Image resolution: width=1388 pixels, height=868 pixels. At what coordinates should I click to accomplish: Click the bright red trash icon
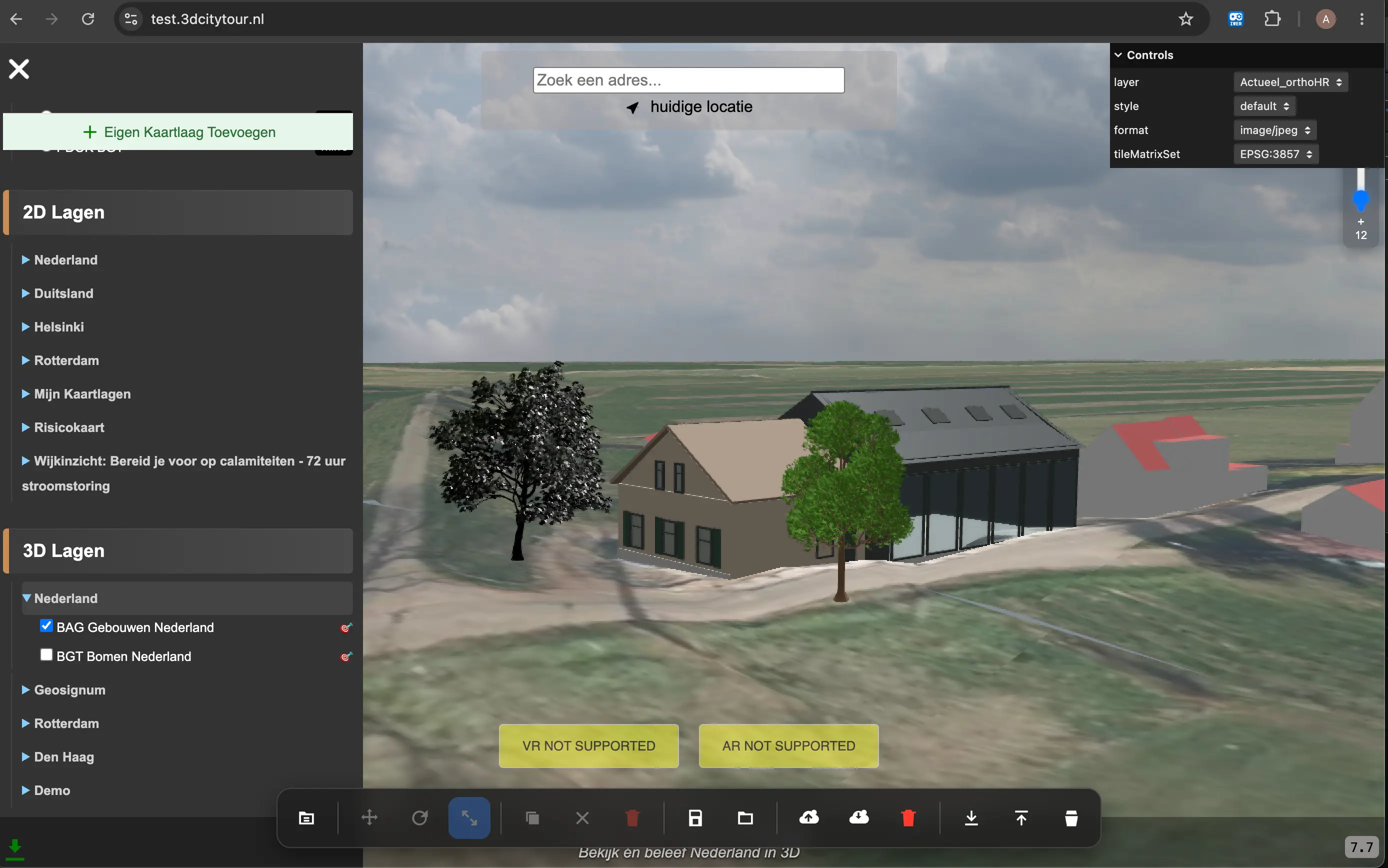click(908, 817)
